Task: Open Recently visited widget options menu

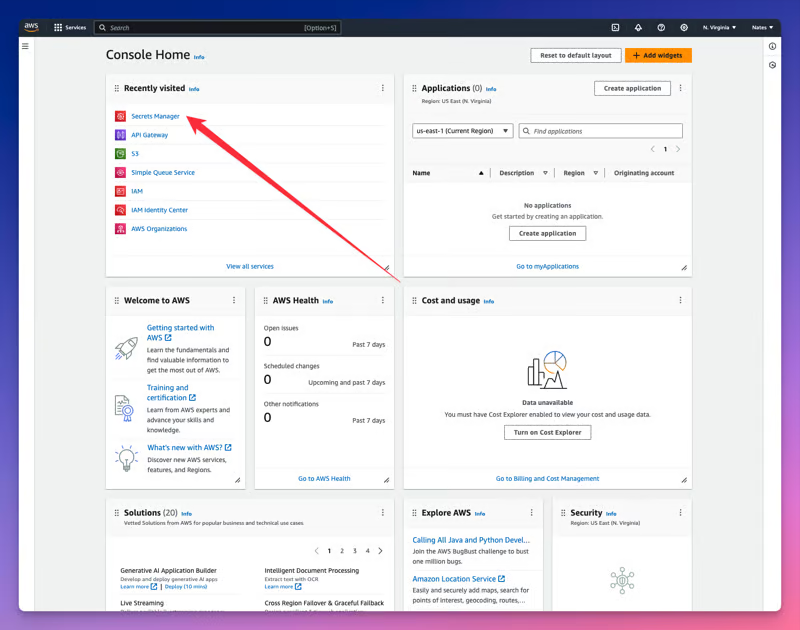Action: click(x=383, y=88)
